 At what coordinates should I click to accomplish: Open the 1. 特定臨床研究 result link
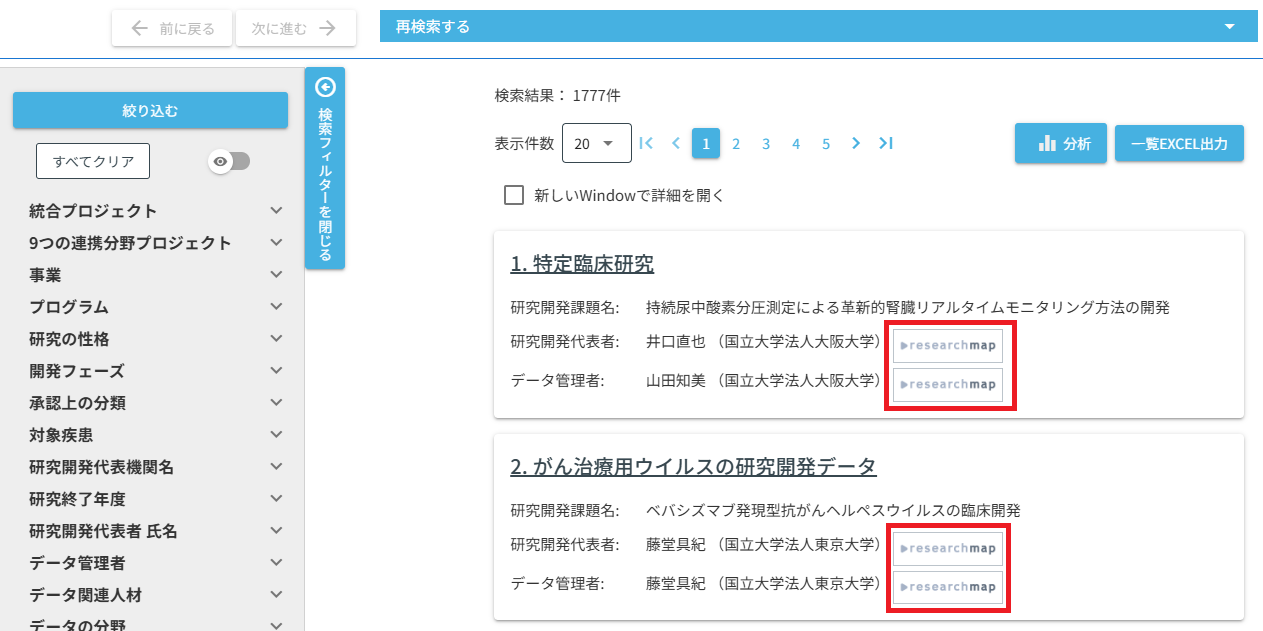(x=582, y=264)
